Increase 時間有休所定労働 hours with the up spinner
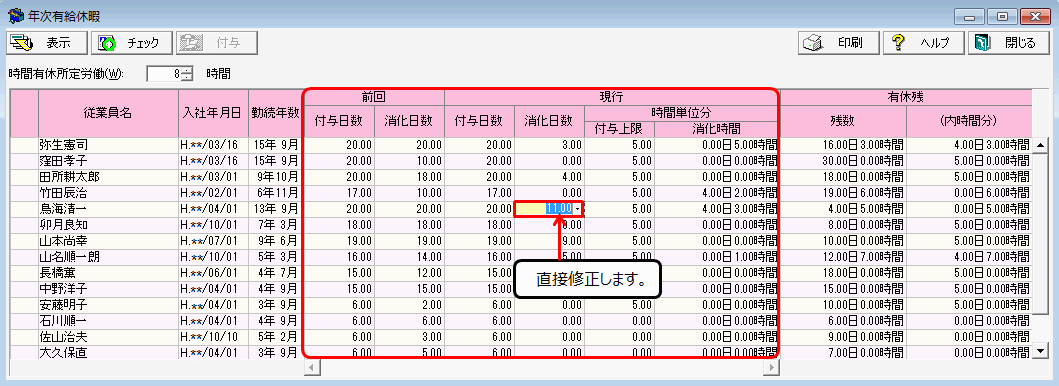The width and height of the screenshot is (1059, 386). (187, 70)
